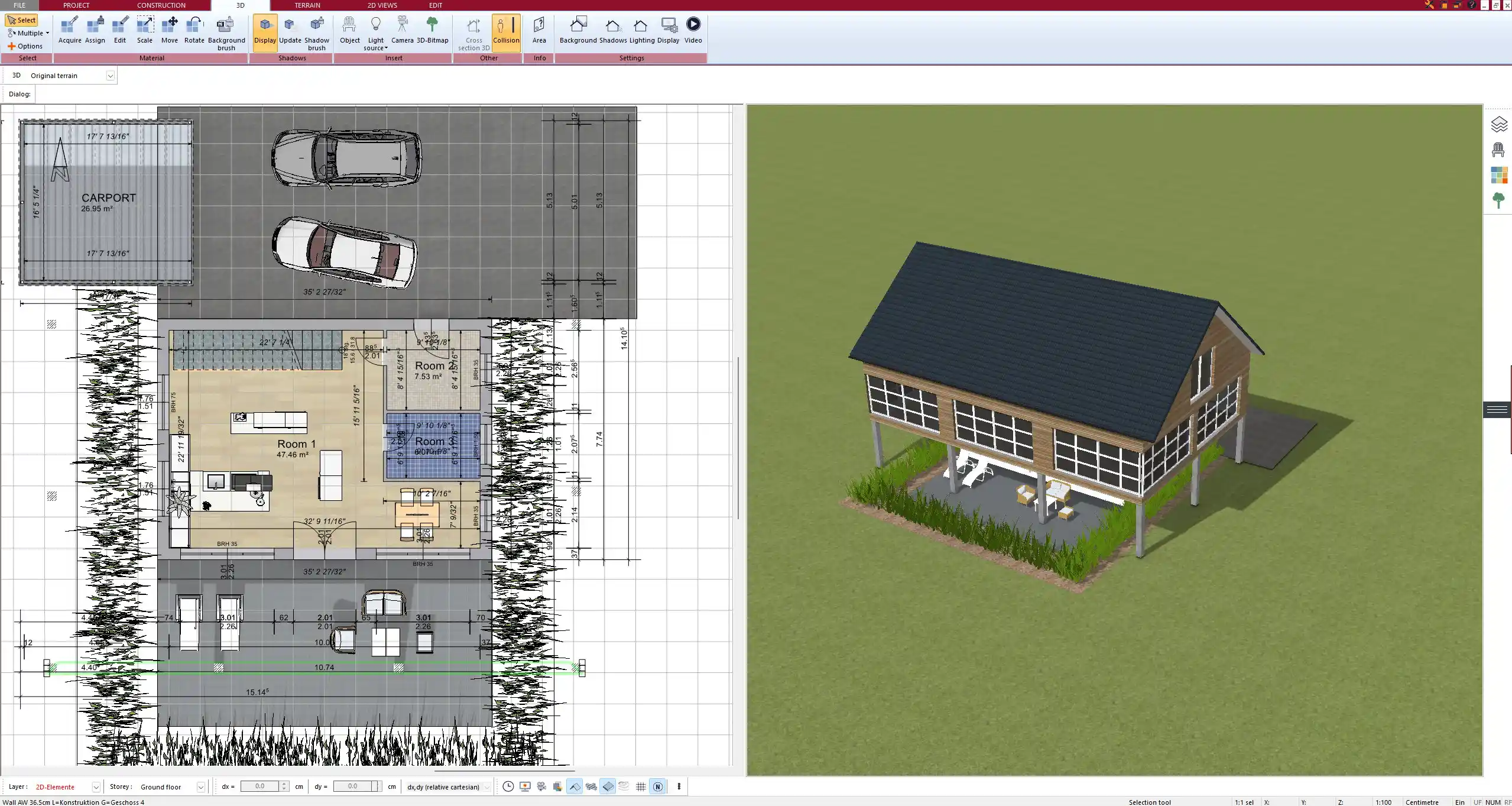Open the plants catalog in the right sidebar
The width and height of the screenshot is (1512, 806).
coord(1499,200)
